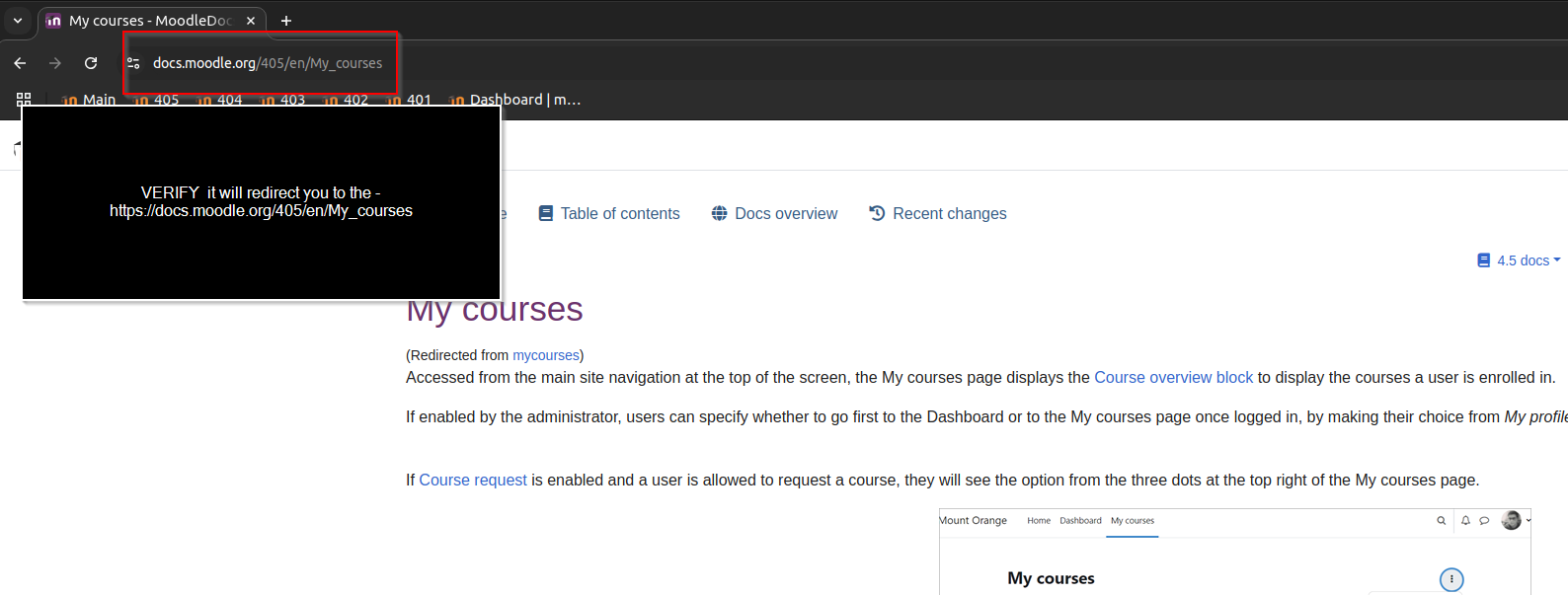Open the 404 bookmark
The image size is (1568, 595).
220,100
